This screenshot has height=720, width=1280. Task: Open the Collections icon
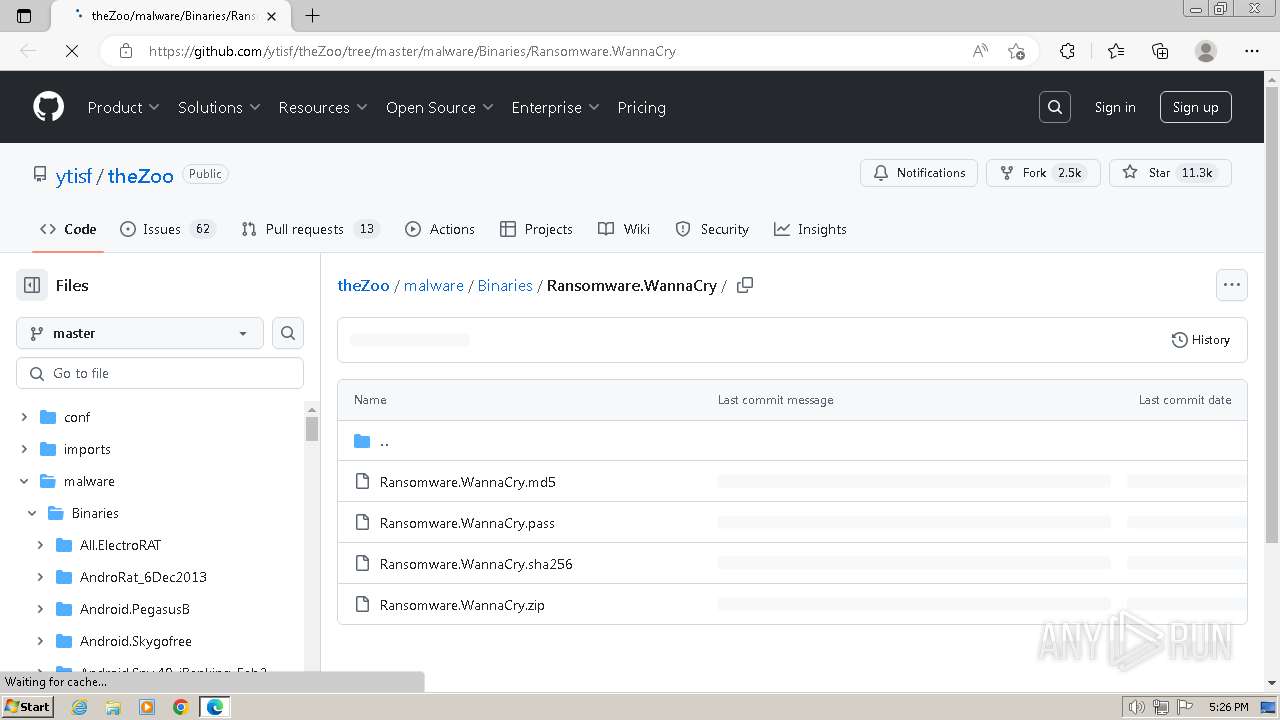(1160, 51)
